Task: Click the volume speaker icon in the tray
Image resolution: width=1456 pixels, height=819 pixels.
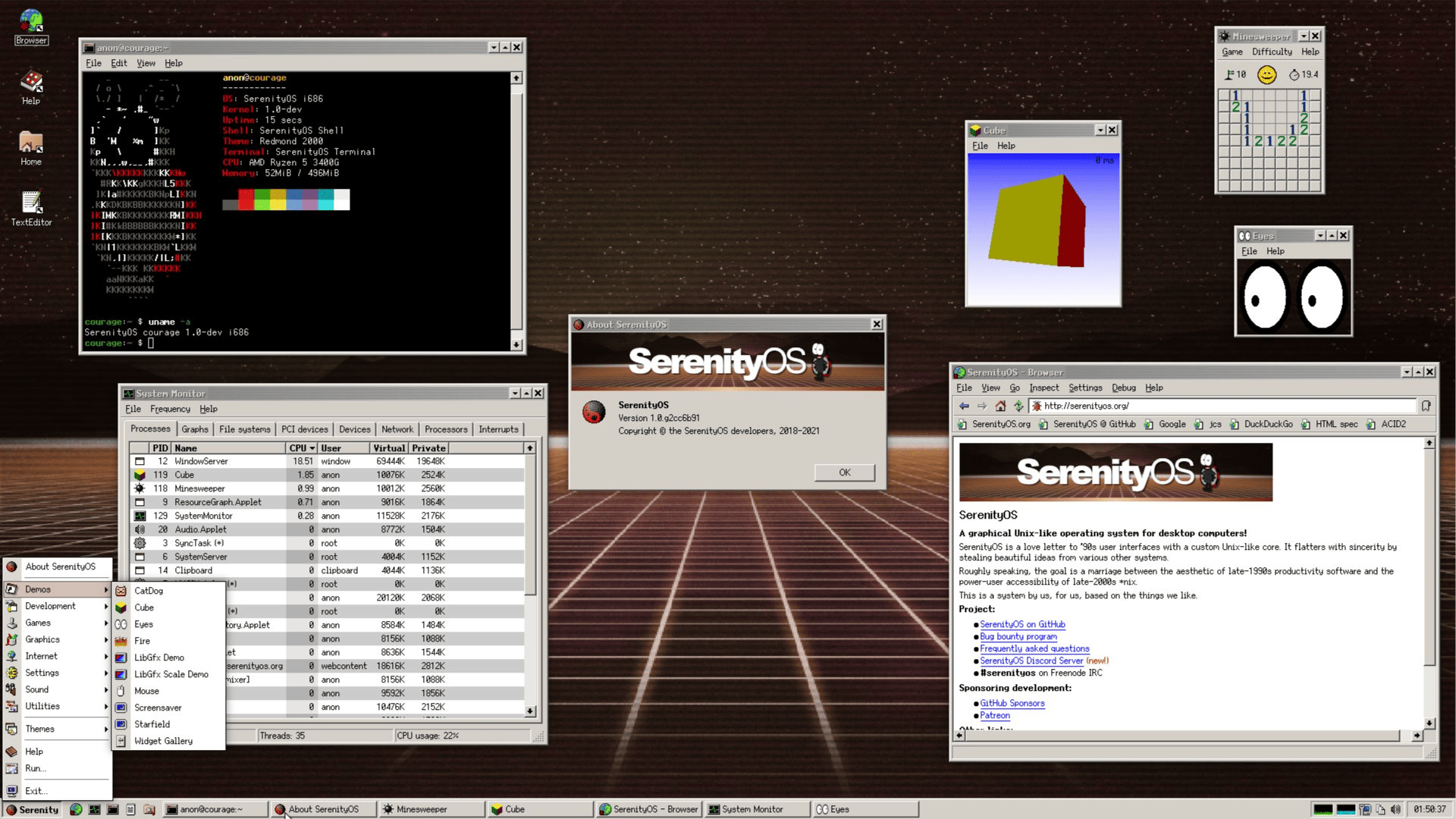Action: 1395,809
